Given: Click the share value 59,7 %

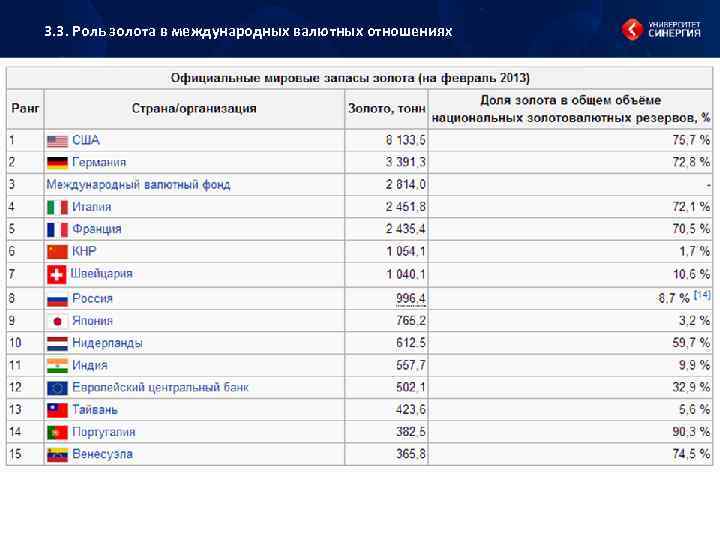Looking at the screenshot, I should 691,343.
